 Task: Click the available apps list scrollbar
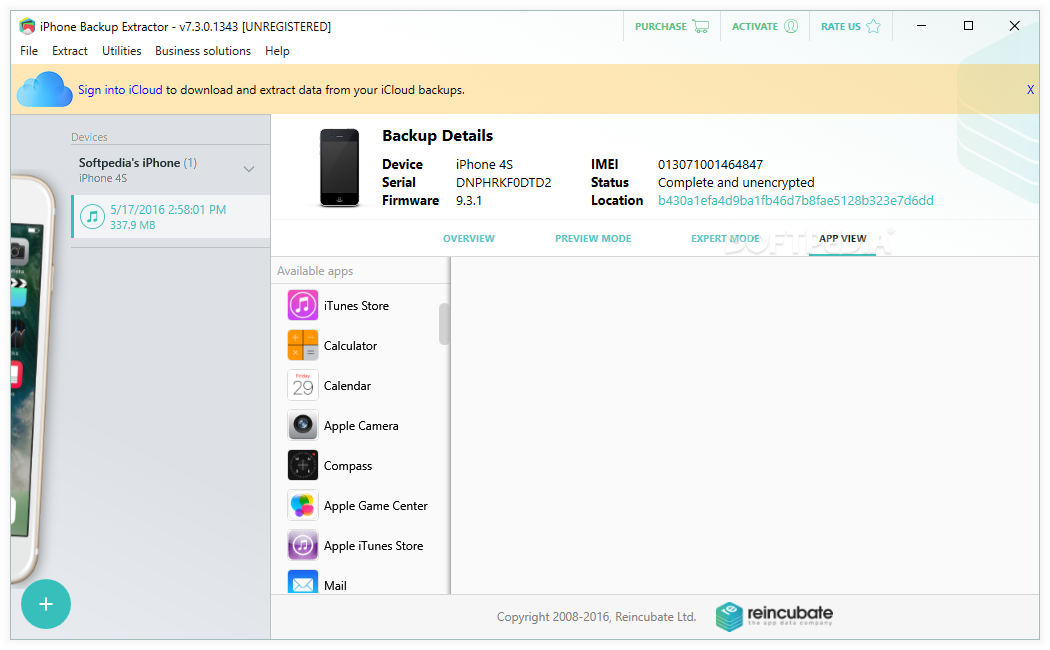click(x=443, y=324)
